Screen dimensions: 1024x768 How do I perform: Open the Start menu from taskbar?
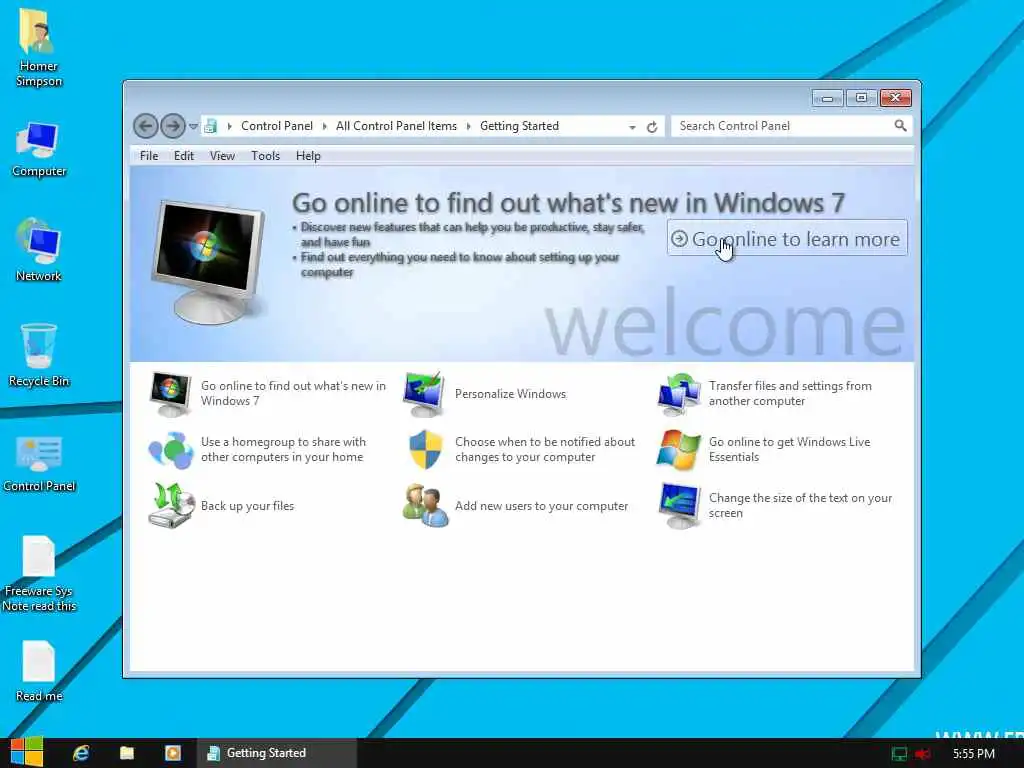coord(27,752)
